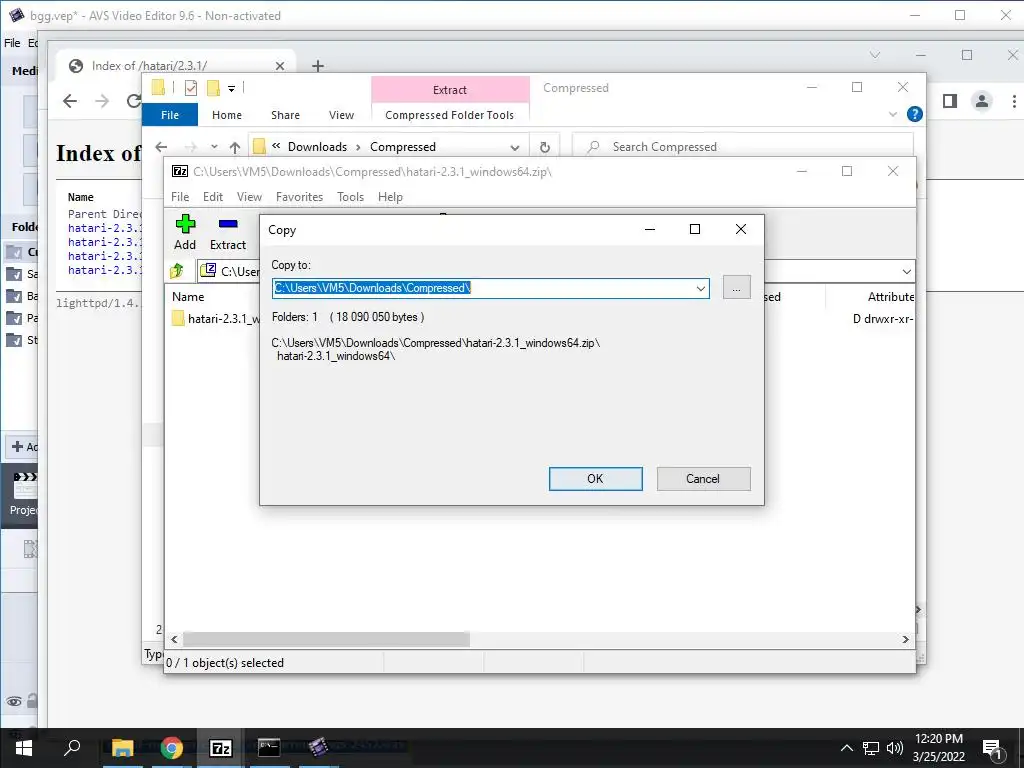
Task: Click the Chrome profile avatar icon
Action: 982,101
